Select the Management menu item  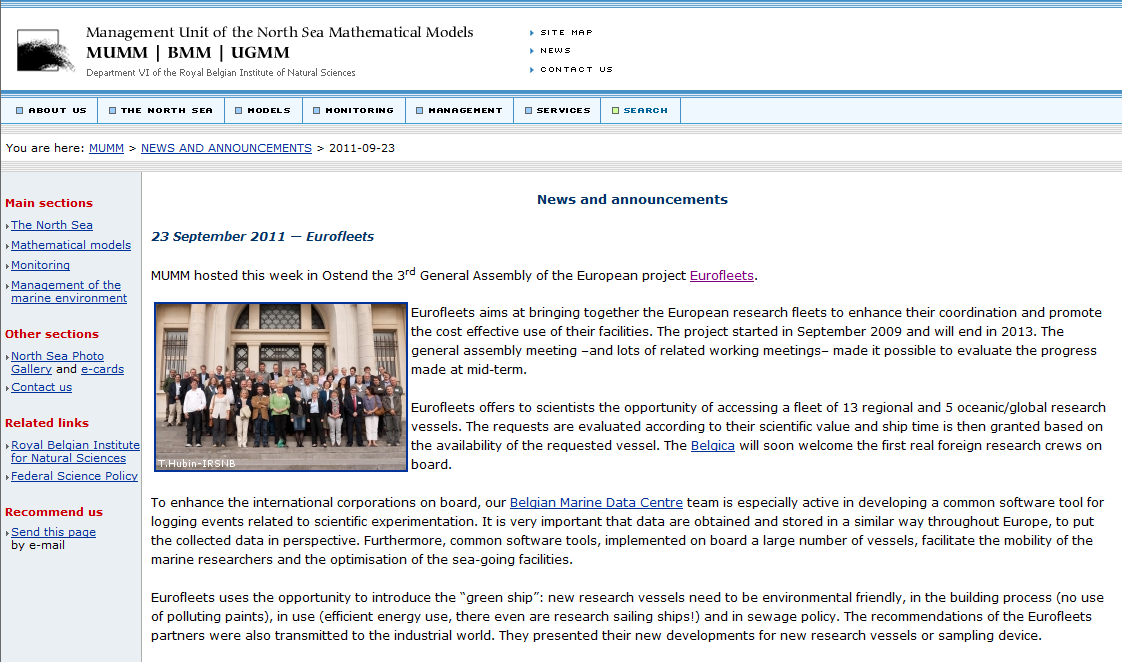(x=459, y=111)
